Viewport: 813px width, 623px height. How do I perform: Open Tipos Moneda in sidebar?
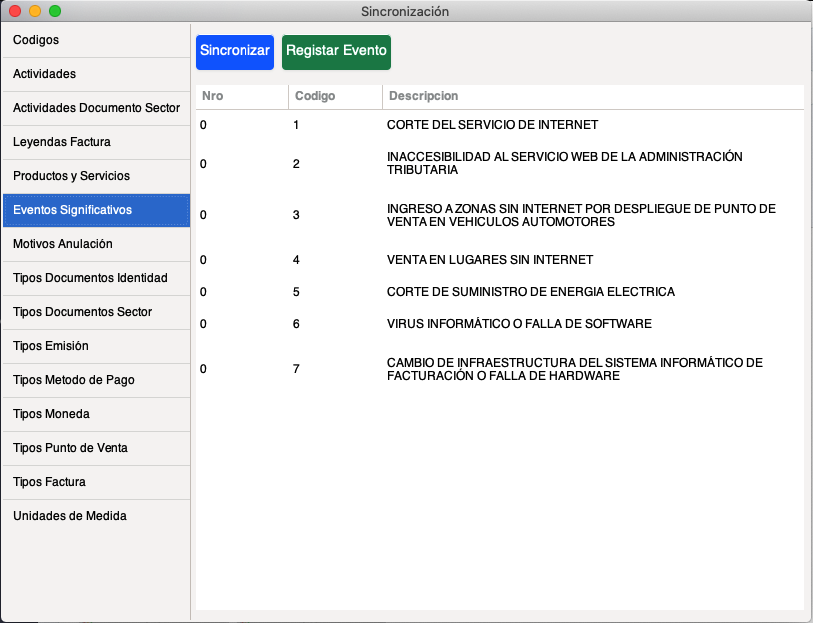[x=95, y=414]
